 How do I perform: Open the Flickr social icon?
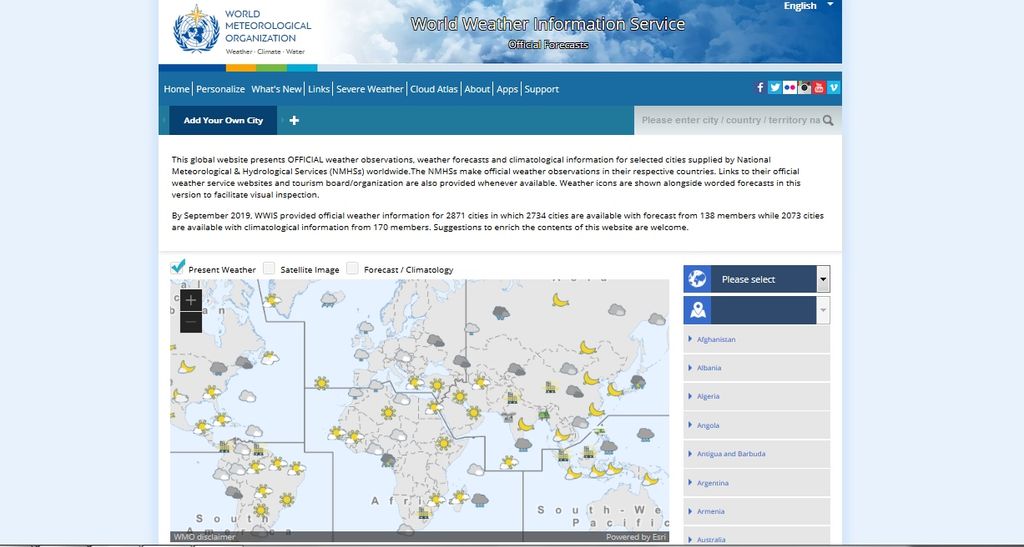(790, 87)
